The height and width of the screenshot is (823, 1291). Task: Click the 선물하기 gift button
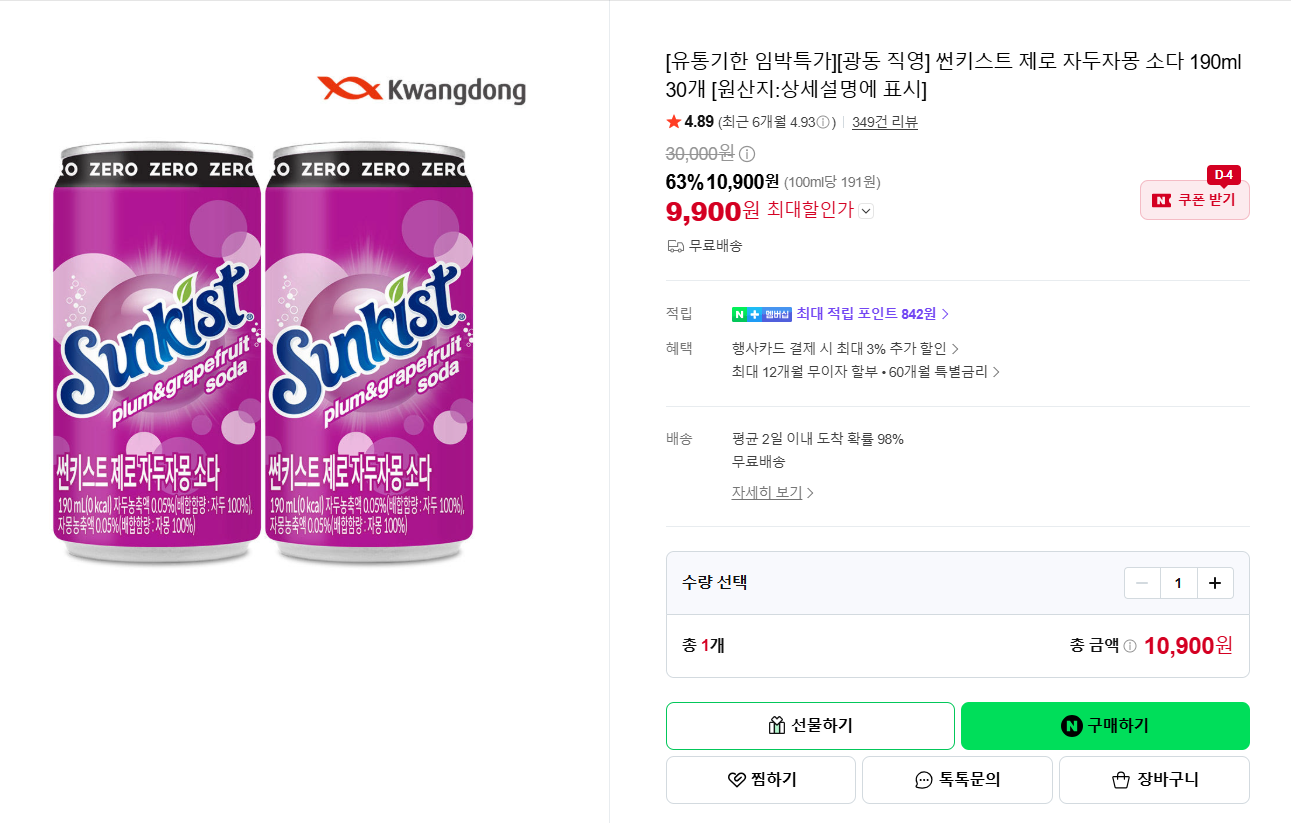point(810,726)
